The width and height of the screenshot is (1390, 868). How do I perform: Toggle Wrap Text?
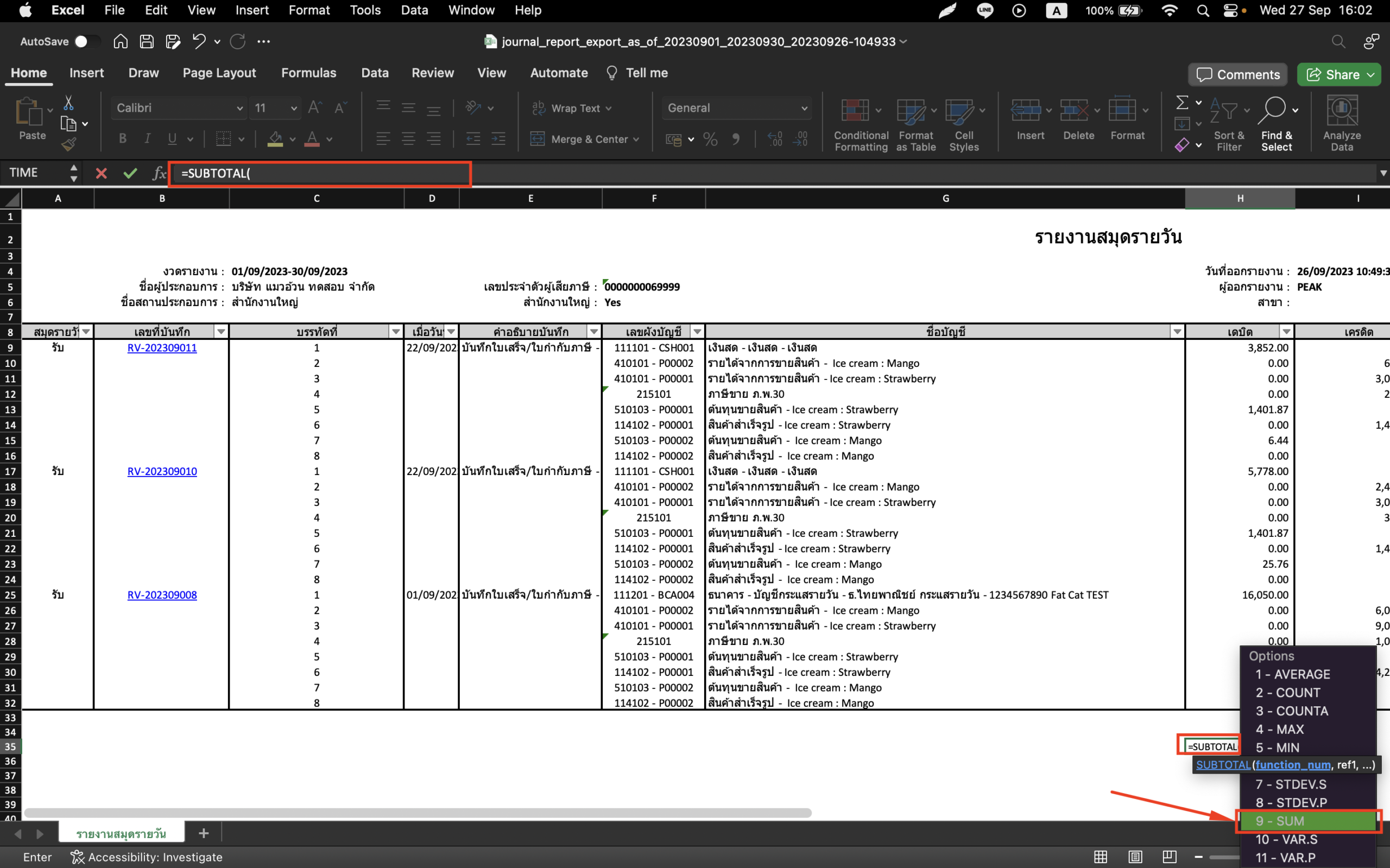[571, 108]
